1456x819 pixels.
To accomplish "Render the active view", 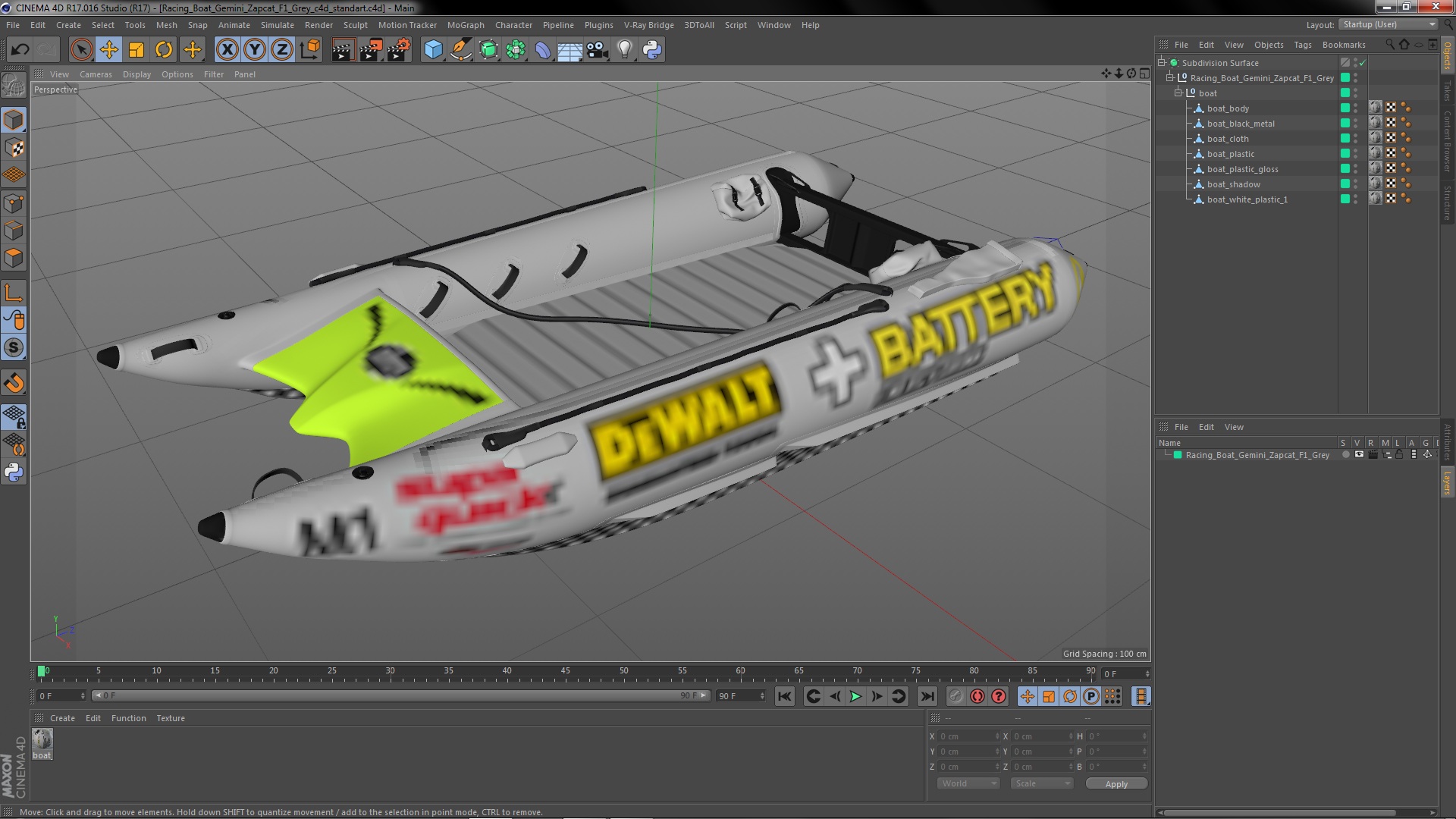I will coord(343,50).
